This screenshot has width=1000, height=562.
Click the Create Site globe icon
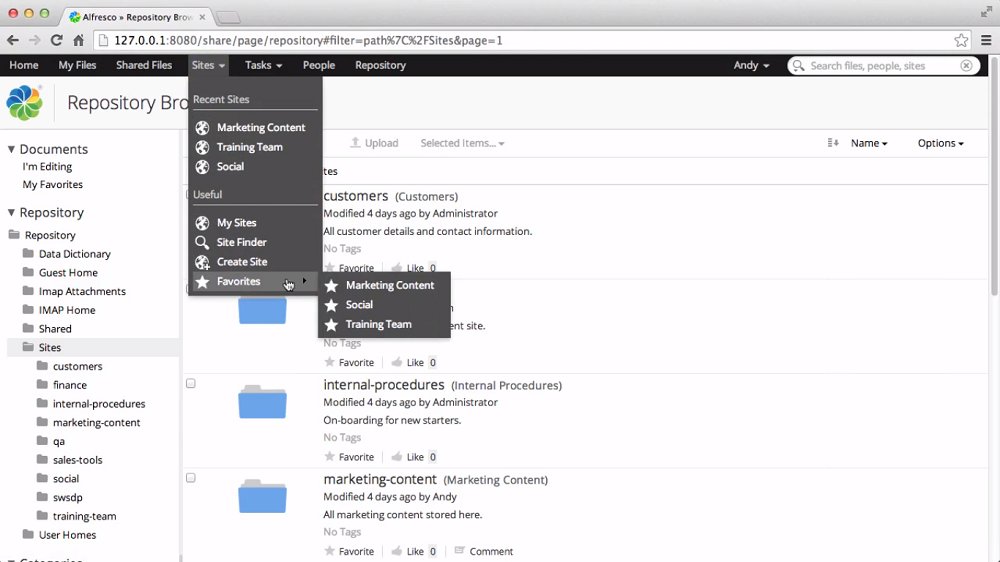202,262
